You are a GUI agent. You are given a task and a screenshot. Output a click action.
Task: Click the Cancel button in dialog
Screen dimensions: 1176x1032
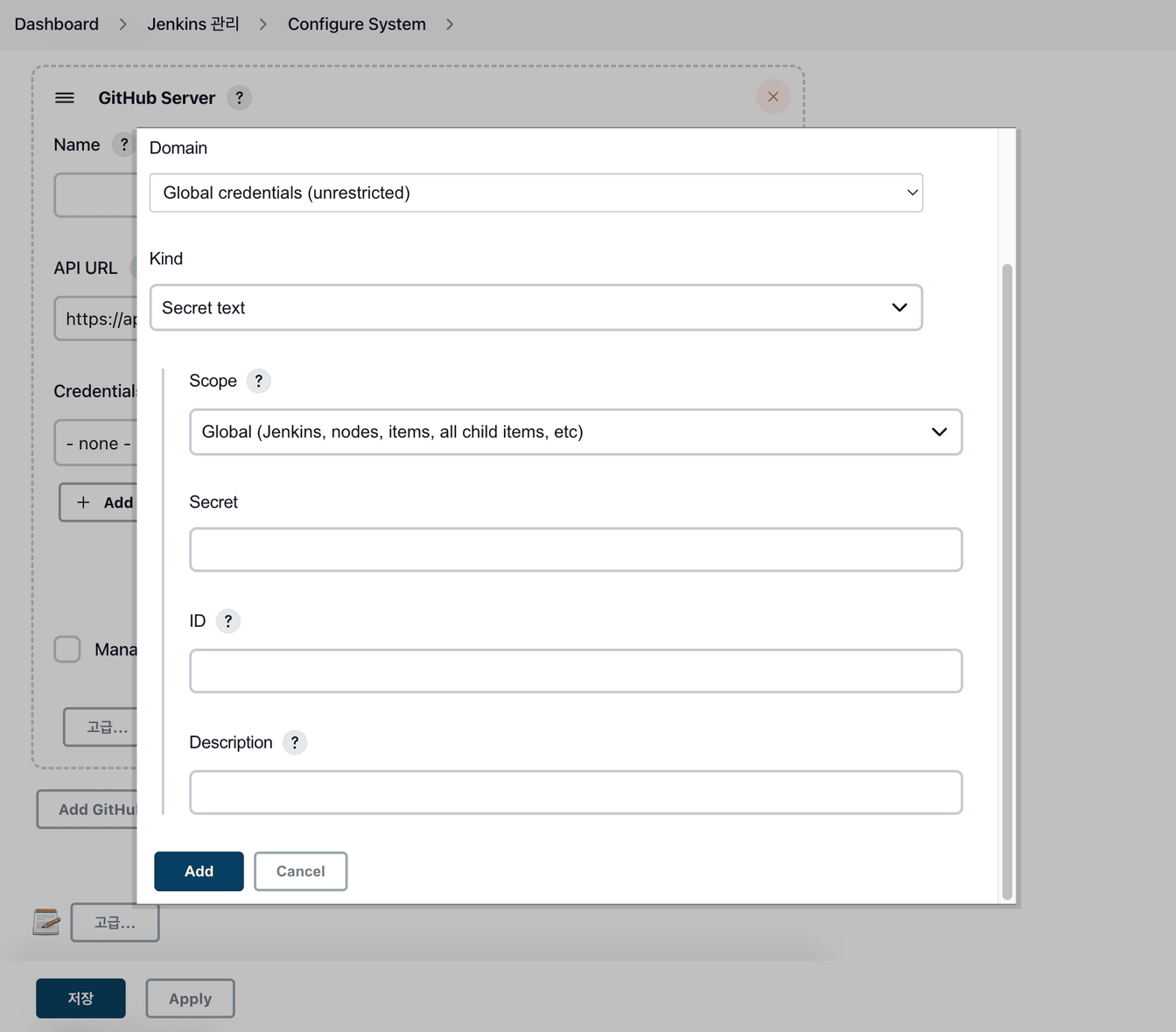pos(300,872)
